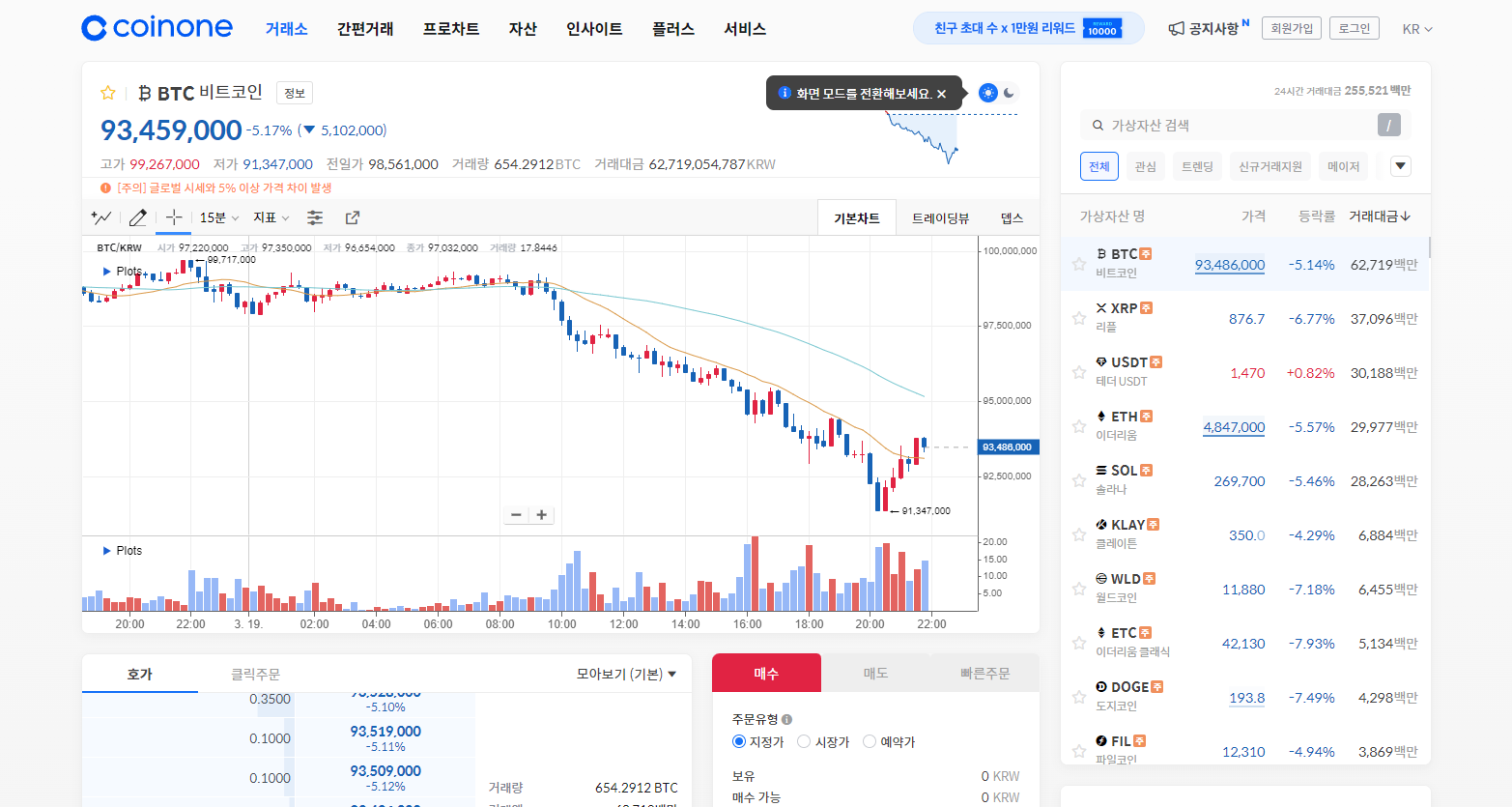Select the 전체 filter
Image resolution: width=1512 pixels, height=807 pixels.
1098,166
